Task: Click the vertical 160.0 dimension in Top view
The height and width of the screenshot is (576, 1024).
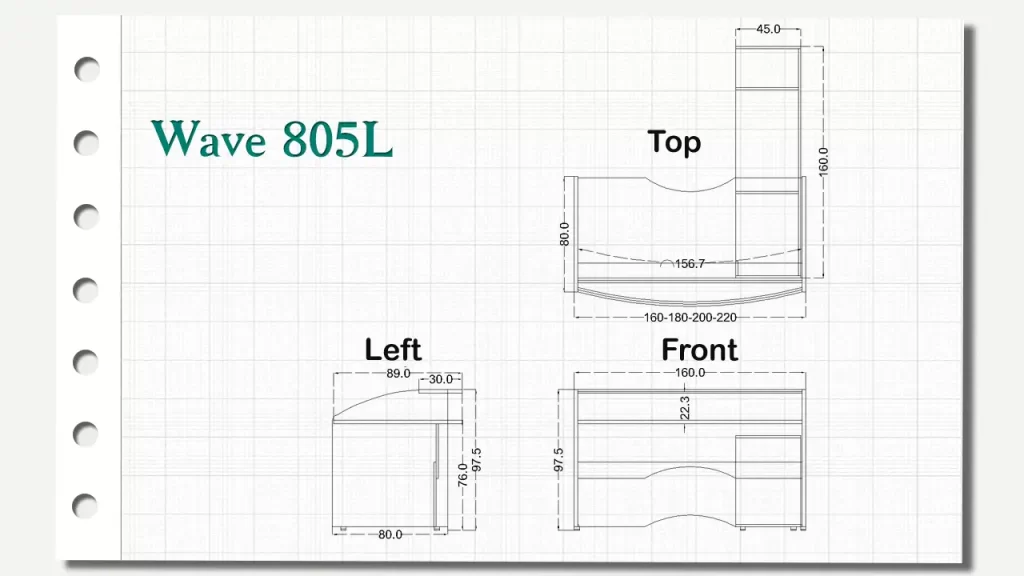Action: pos(823,162)
